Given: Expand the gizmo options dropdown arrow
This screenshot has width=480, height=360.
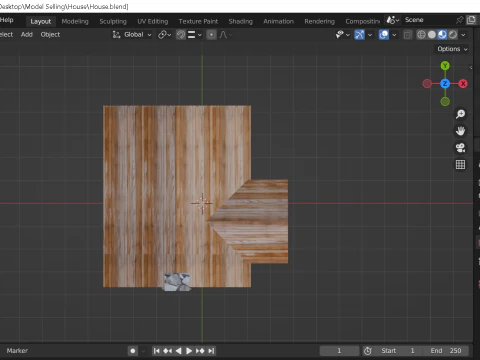Looking at the screenshot, I should [x=370, y=35].
